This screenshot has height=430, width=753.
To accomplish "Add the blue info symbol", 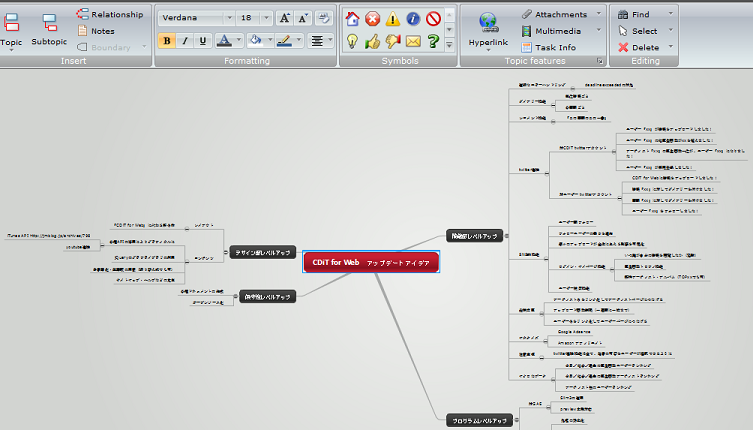I will tap(413, 19).
